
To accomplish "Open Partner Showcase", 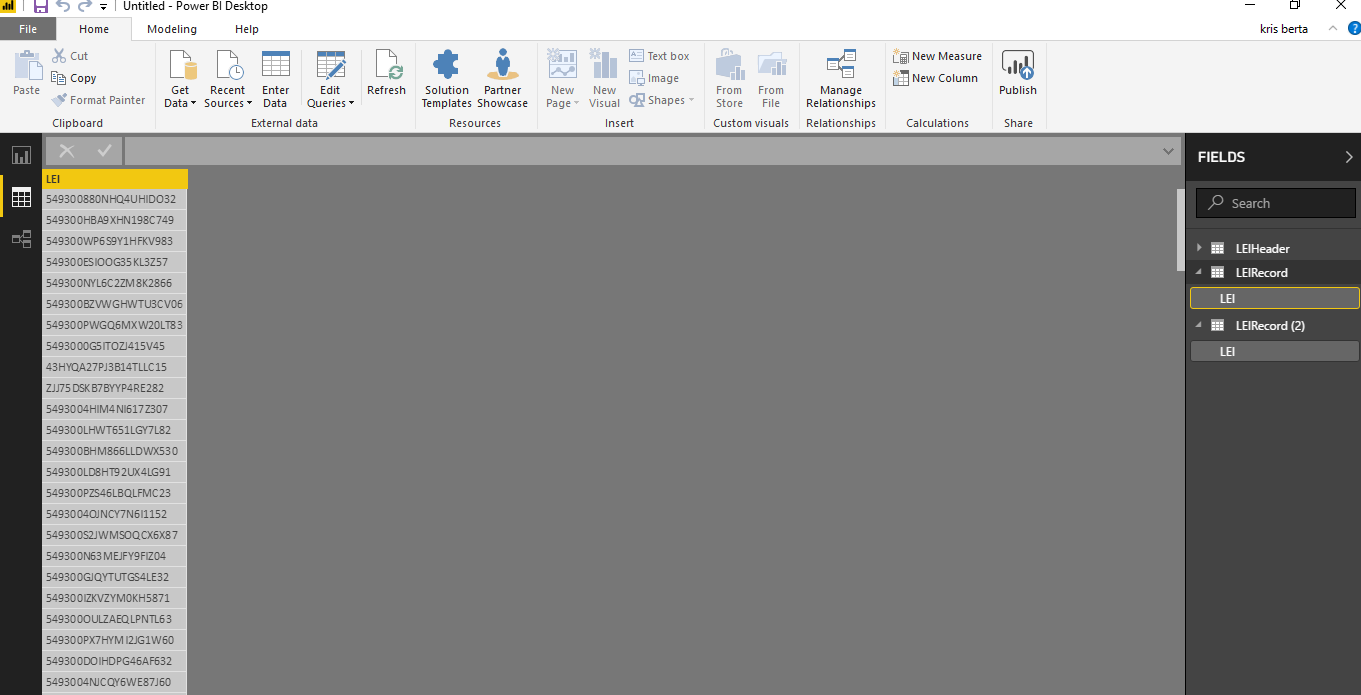I will tap(503, 79).
